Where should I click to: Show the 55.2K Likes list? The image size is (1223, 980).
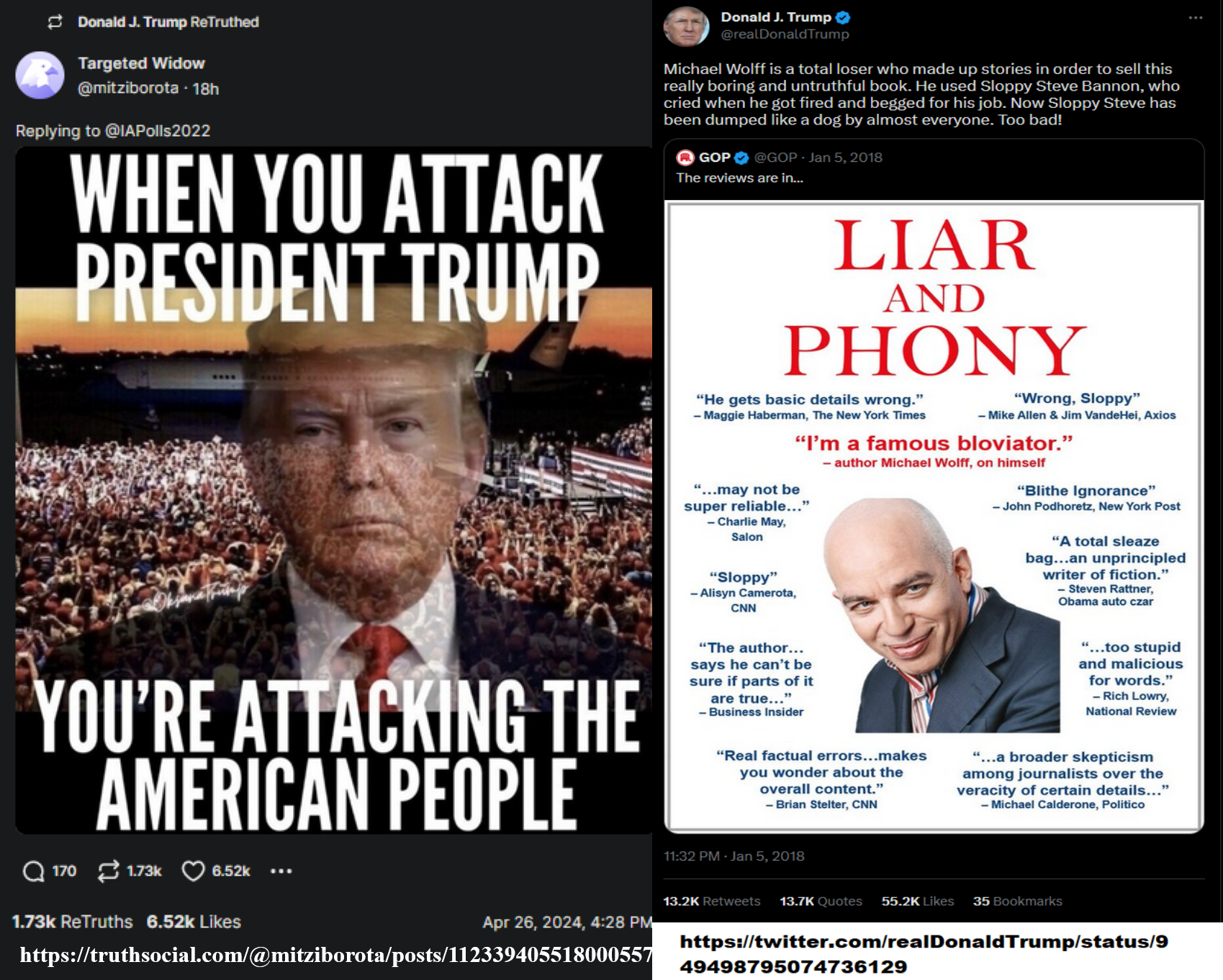(x=917, y=901)
